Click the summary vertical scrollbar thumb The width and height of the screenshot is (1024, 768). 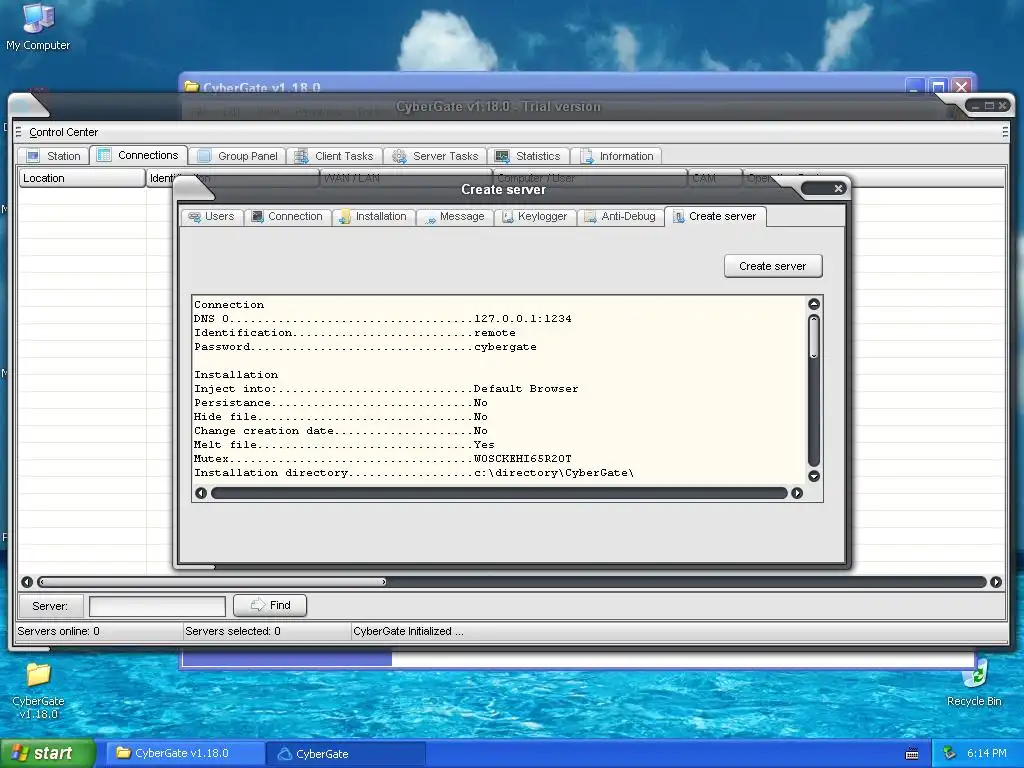[x=814, y=337]
